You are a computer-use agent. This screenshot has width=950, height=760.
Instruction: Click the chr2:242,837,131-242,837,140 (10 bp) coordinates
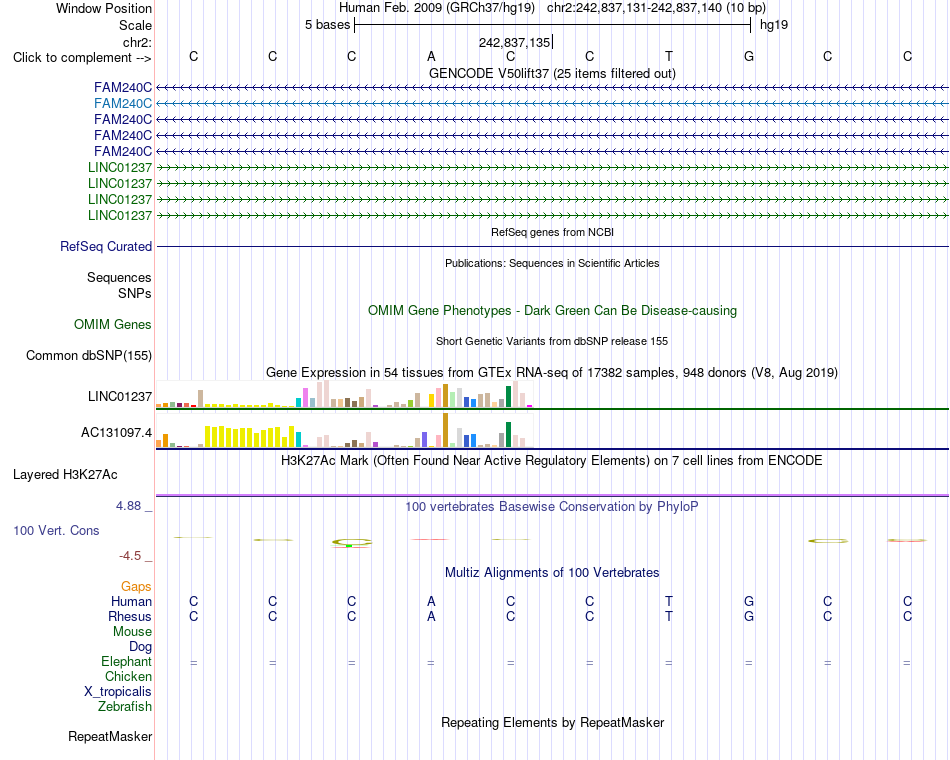click(656, 8)
